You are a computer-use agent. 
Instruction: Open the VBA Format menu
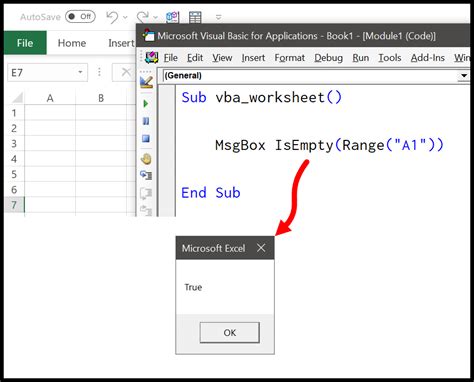290,58
